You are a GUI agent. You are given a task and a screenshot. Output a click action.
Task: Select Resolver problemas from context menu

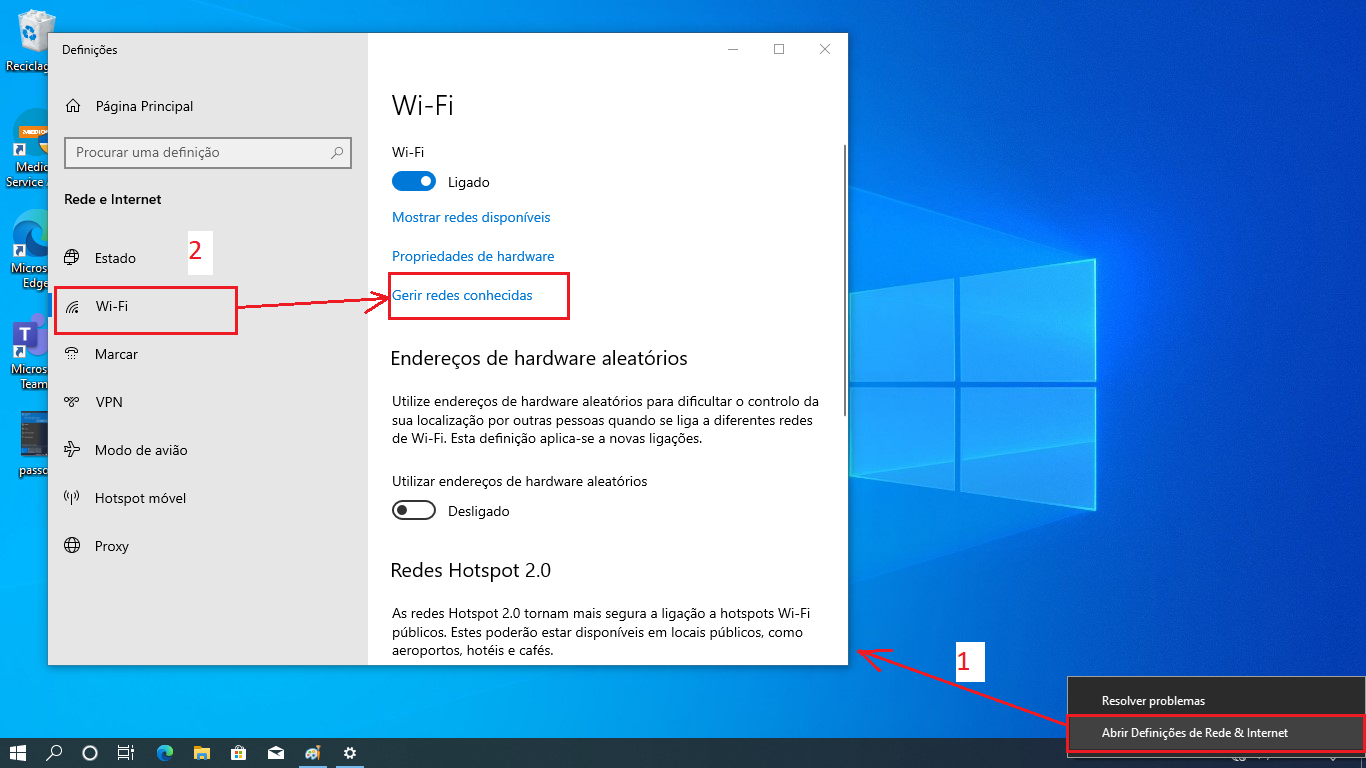[x=1153, y=701]
